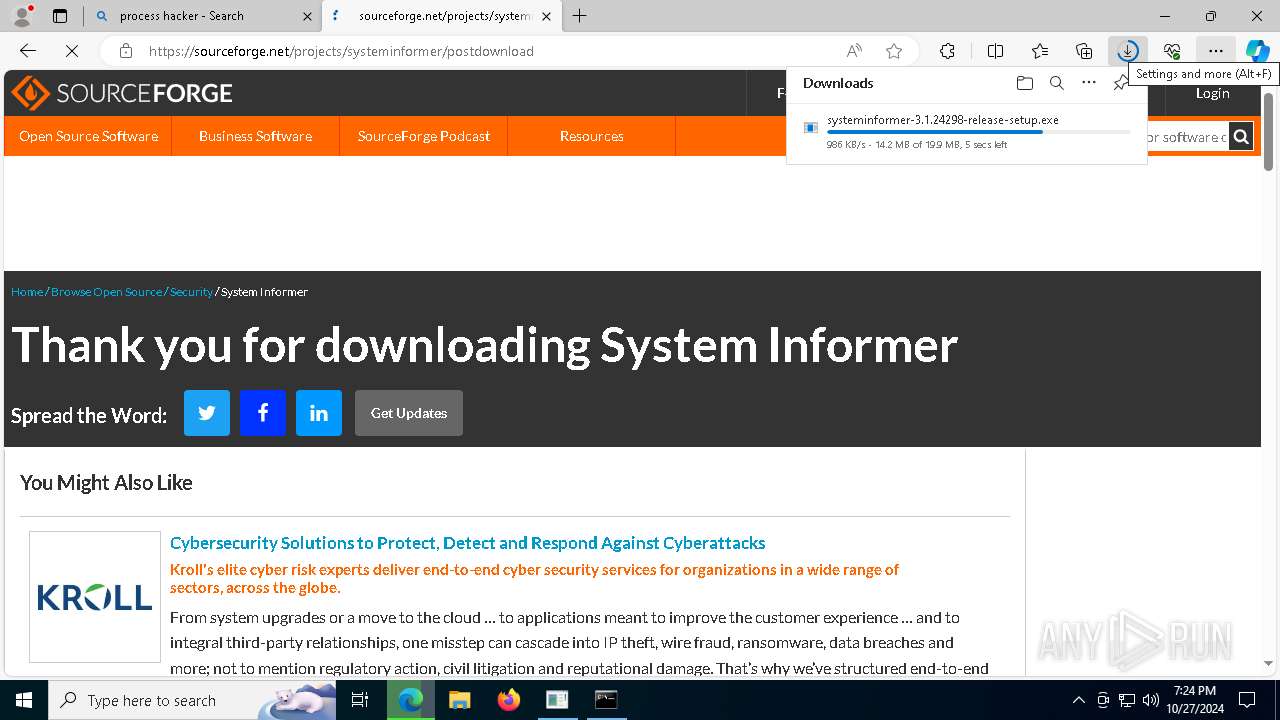The image size is (1280, 720).
Task: Click the SourceForge logo
Action: pos(122,93)
